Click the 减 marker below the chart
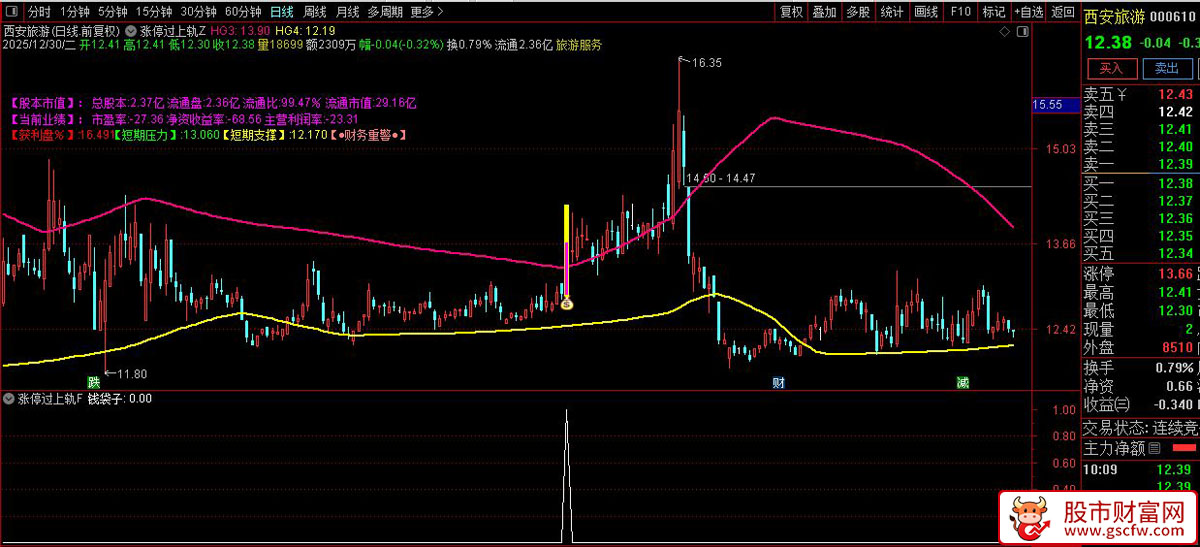The width and height of the screenshot is (1200, 547). click(x=962, y=382)
